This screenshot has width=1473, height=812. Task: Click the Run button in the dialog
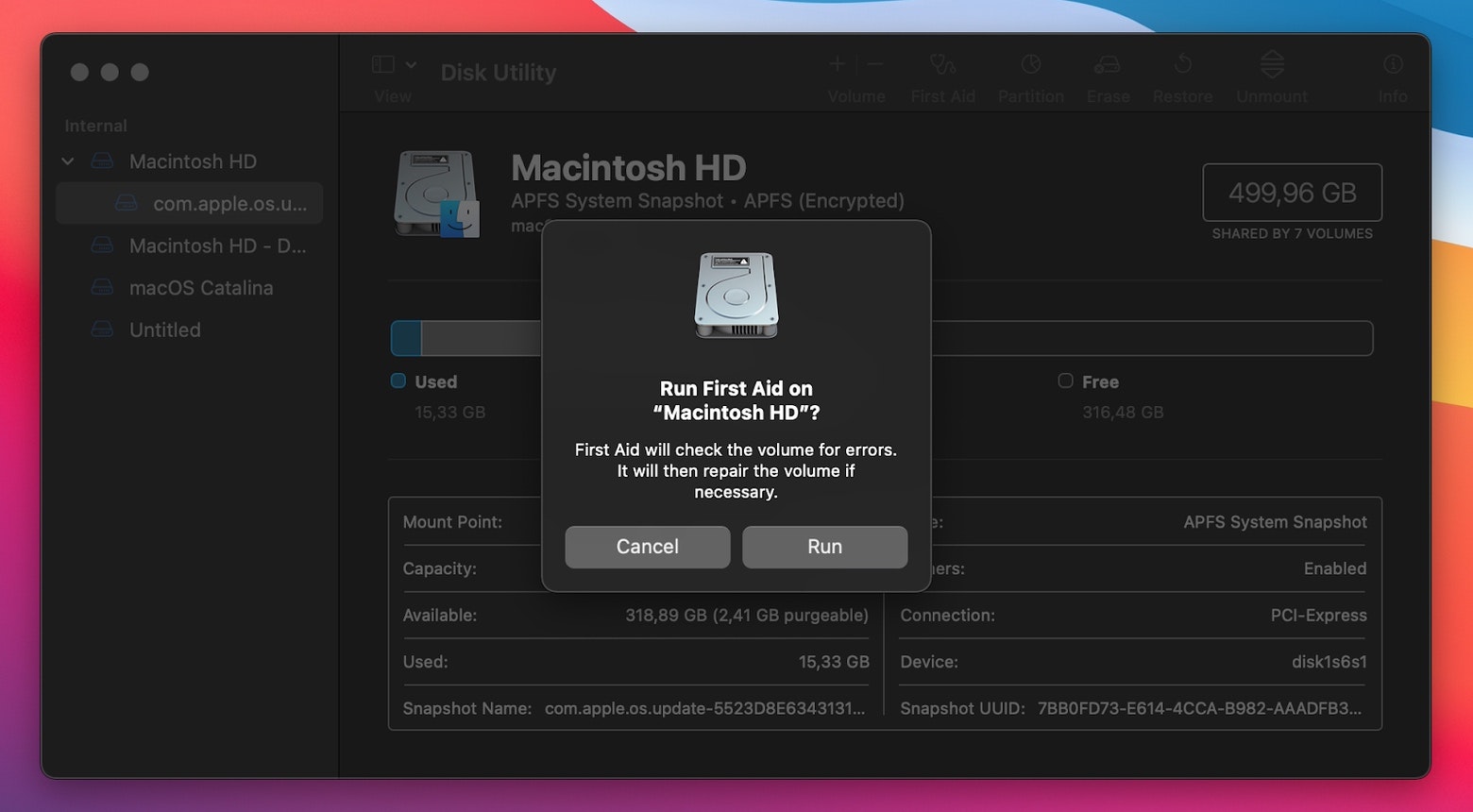tap(824, 547)
